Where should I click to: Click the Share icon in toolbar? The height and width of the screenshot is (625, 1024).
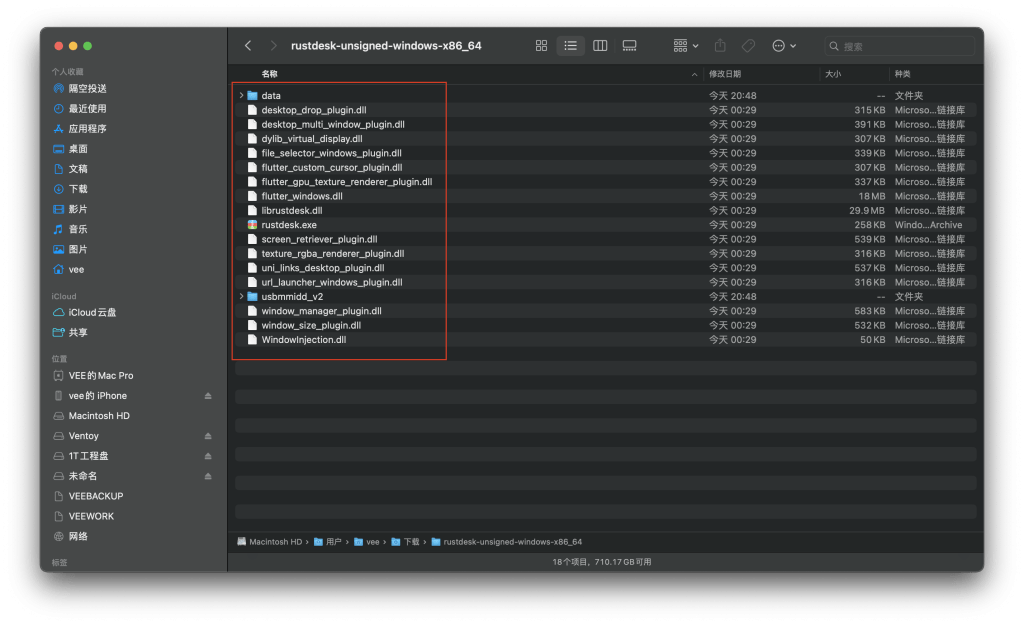pos(720,46)
